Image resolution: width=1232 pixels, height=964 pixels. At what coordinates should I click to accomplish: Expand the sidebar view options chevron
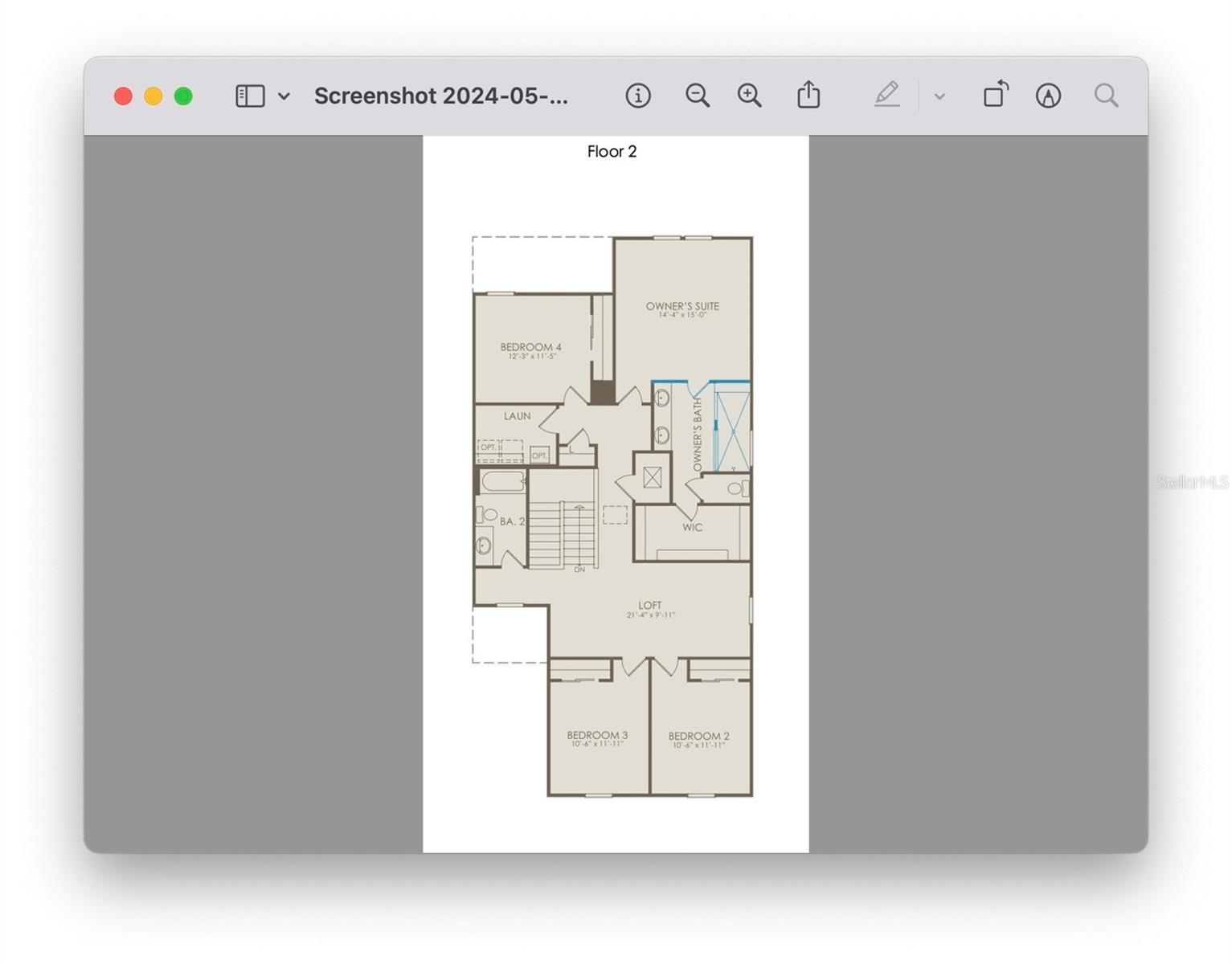(x=284, y=96)
